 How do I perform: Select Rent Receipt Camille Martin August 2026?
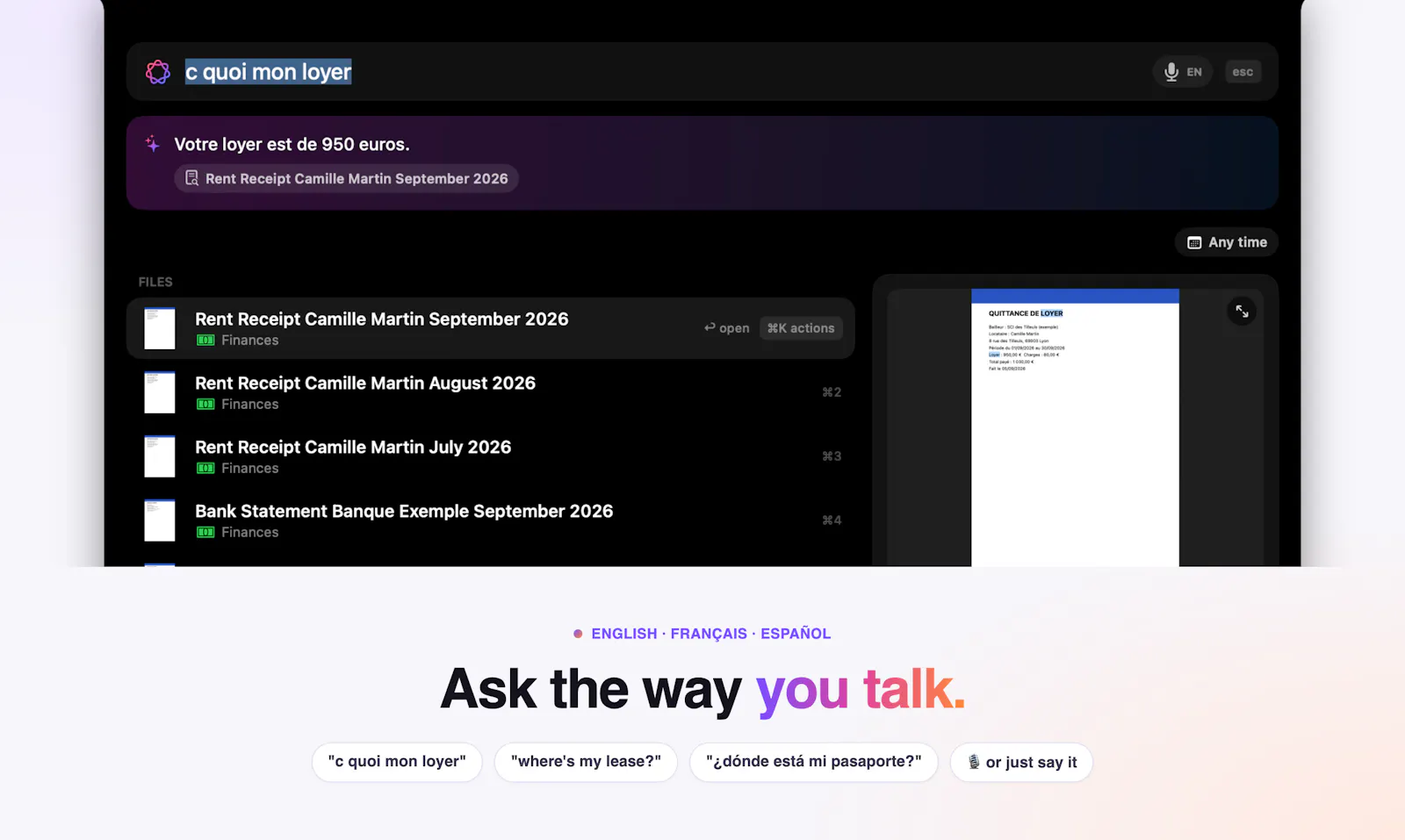pyautogui.click(x=490, y=392)
